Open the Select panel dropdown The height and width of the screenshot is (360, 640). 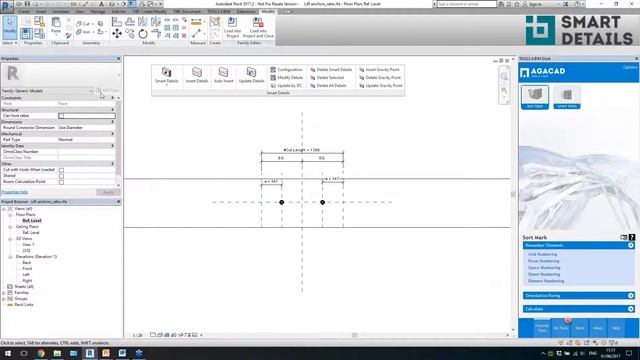click(10, 43)
